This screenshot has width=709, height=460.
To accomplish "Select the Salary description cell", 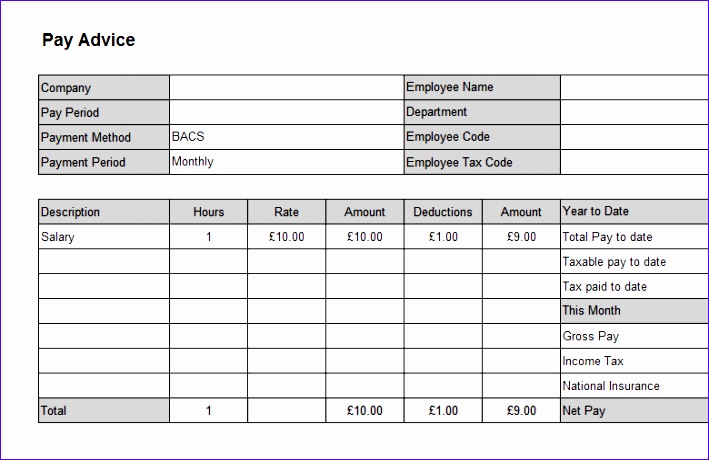I will tap(104, 237).
